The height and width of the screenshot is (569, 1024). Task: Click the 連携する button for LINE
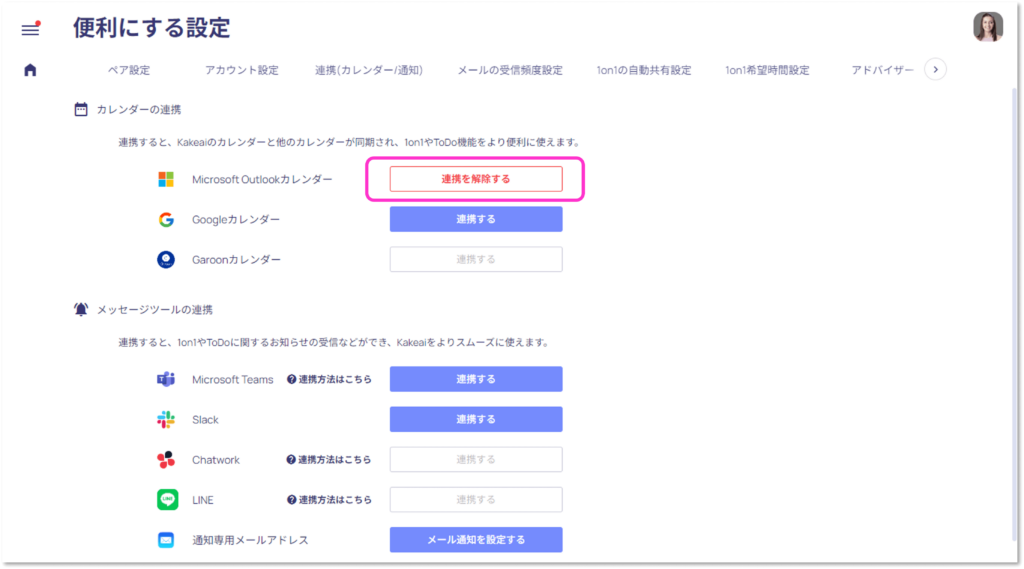point(476,500)
